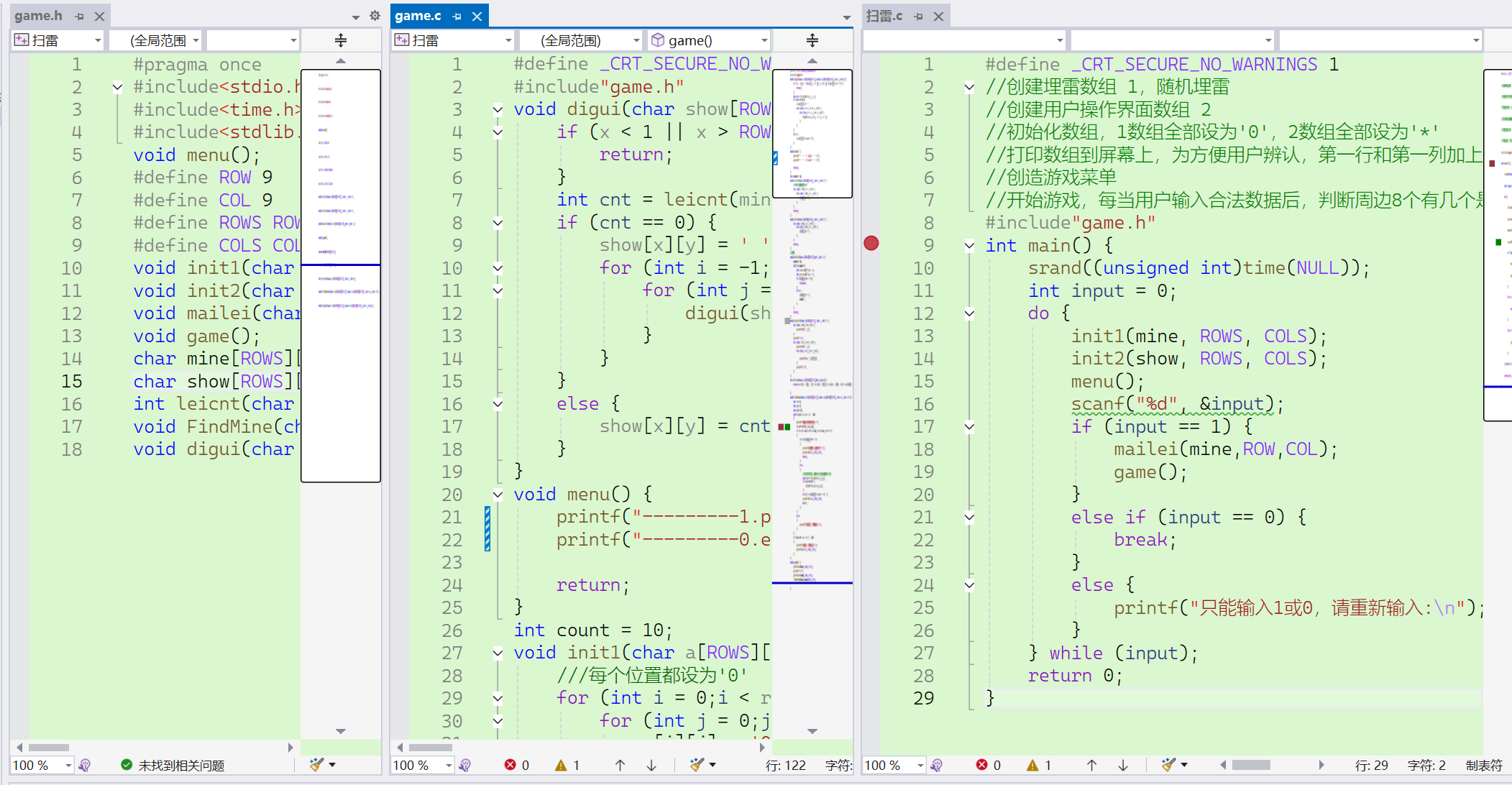Collapse void menu() function in game.c
Screen dimensions: 1512x785
pyautogui.click(x=498, y=495)
